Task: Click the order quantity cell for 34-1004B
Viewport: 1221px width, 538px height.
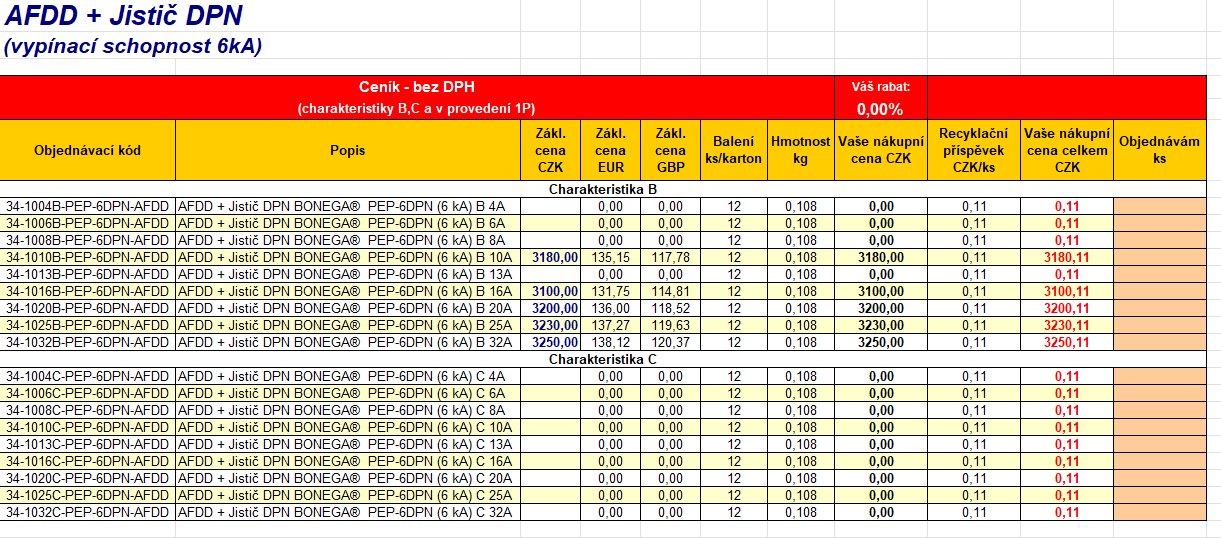Action: point(1160,206)
